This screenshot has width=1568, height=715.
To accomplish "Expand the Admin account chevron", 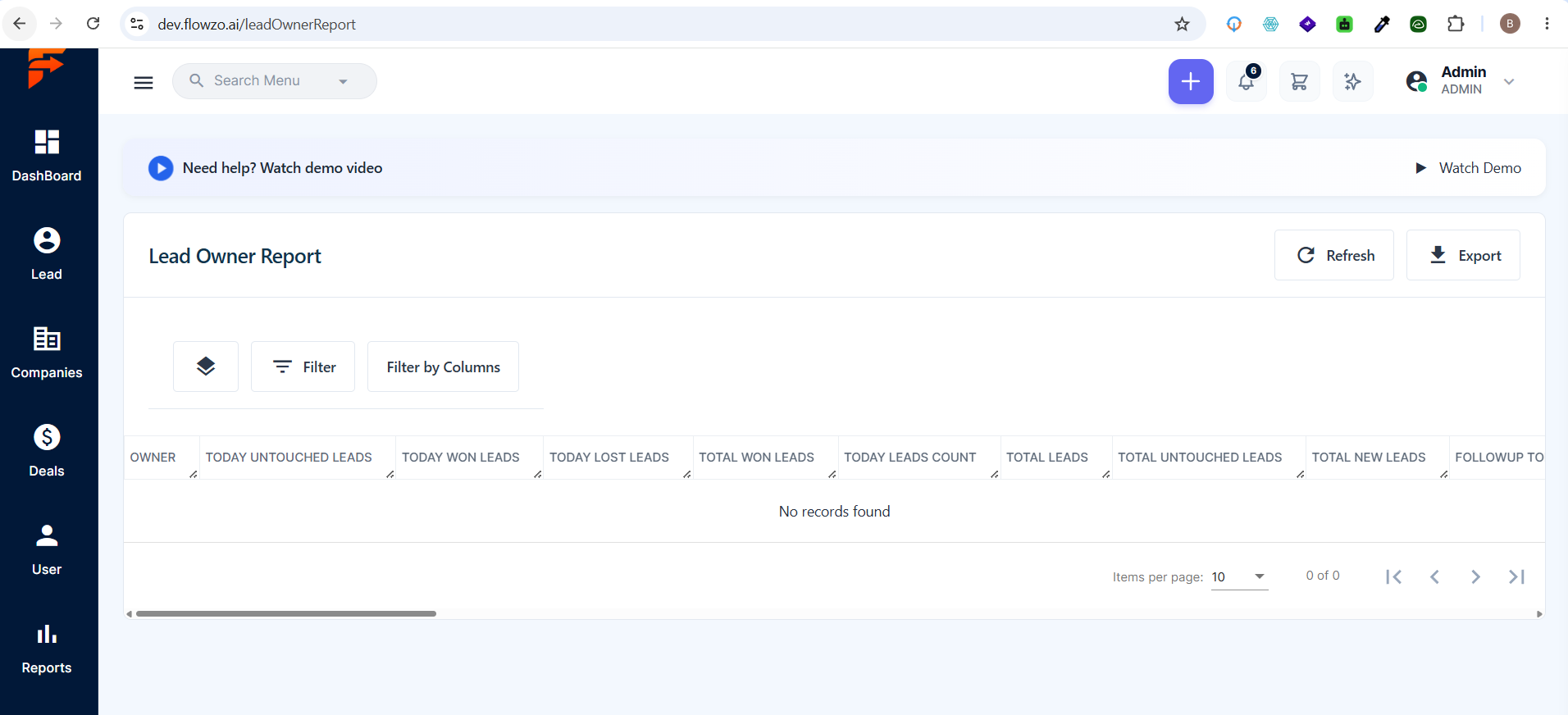I will coord(1509,81).
